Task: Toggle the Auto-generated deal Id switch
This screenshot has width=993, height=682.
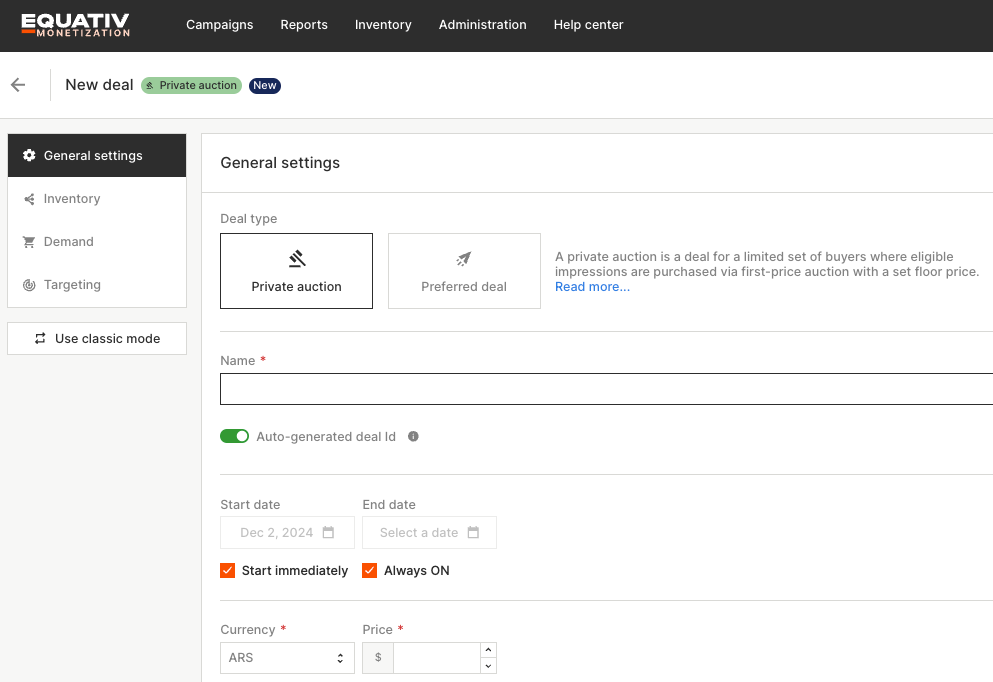Action: 234,437
